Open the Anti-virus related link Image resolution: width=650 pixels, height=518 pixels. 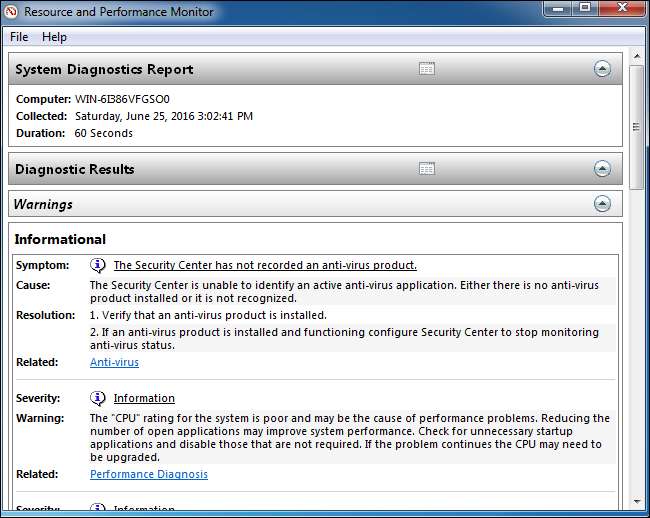pyautogui.click(x=114, y=362)
